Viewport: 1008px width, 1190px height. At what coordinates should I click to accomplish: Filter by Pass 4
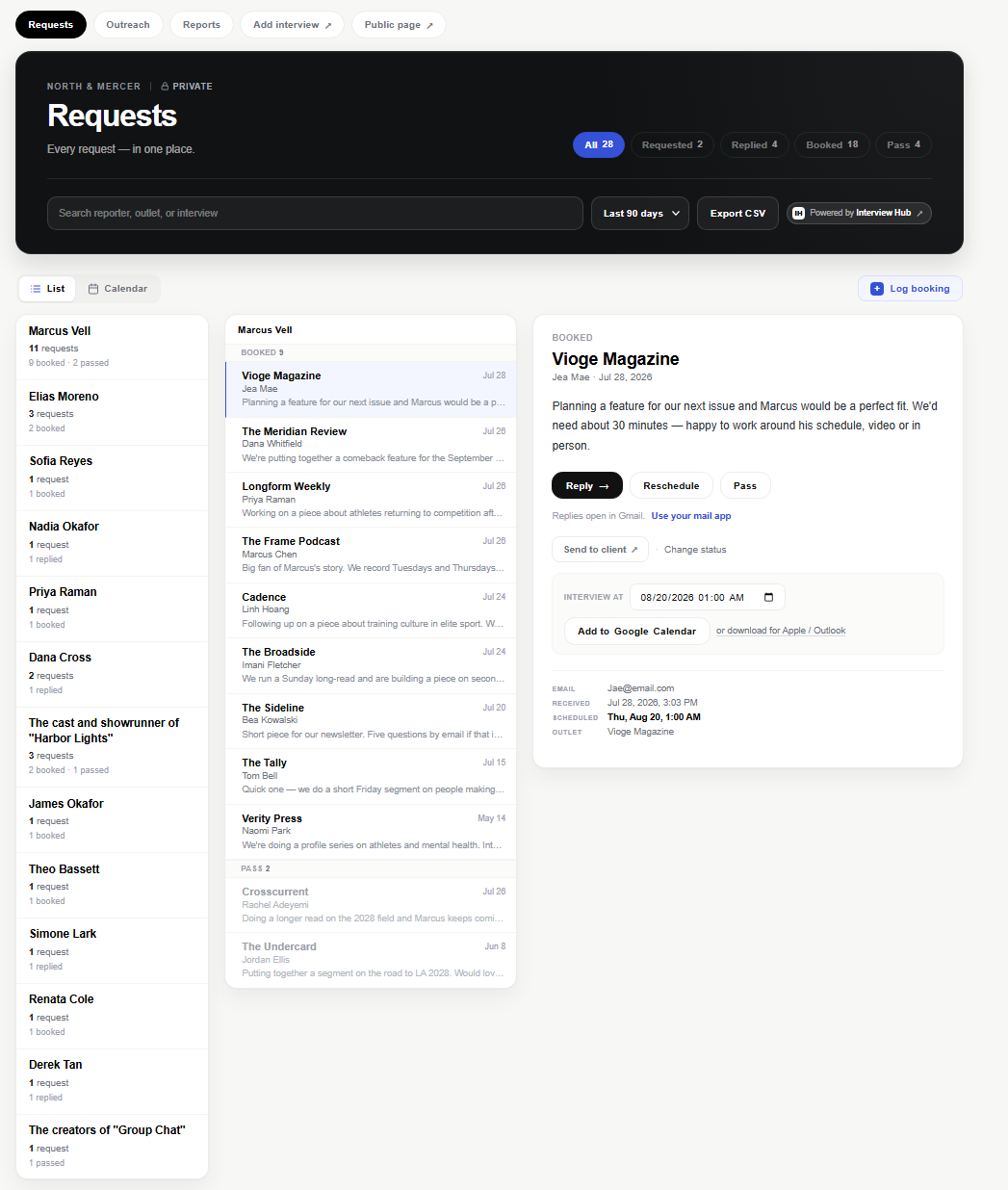903,144
